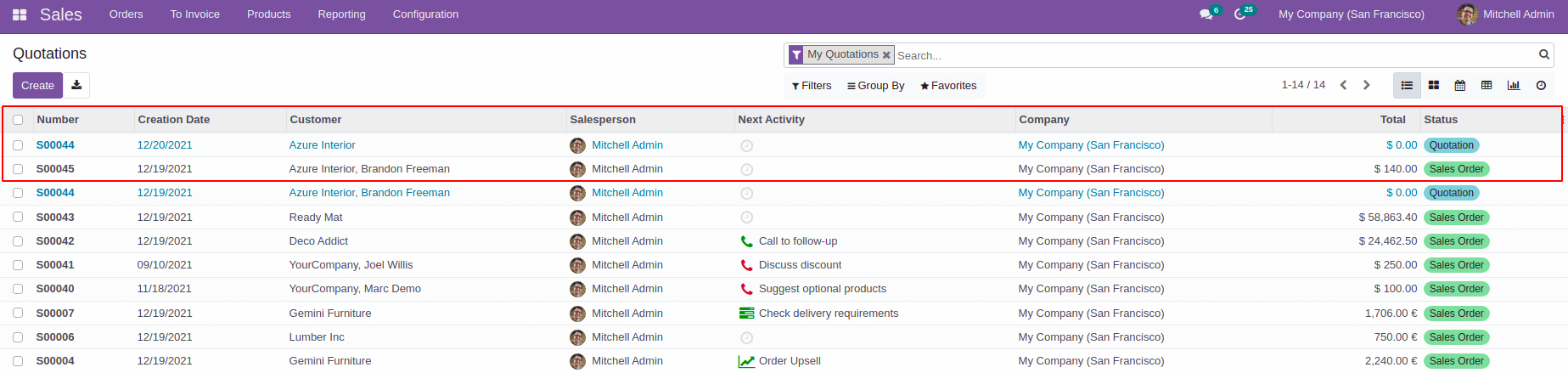This screenshot has width=1568, height=373.
Task: Open the Favorites dropdown
Action: (x=948, y=86)
